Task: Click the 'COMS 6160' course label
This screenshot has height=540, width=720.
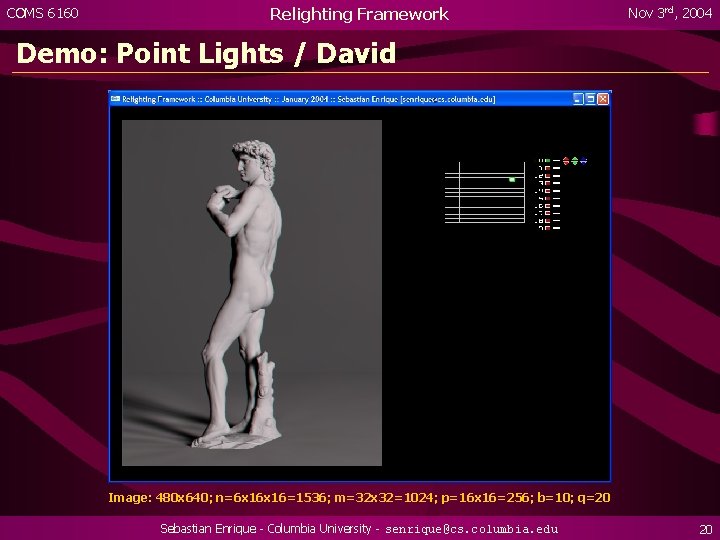Action: [42, 13]
